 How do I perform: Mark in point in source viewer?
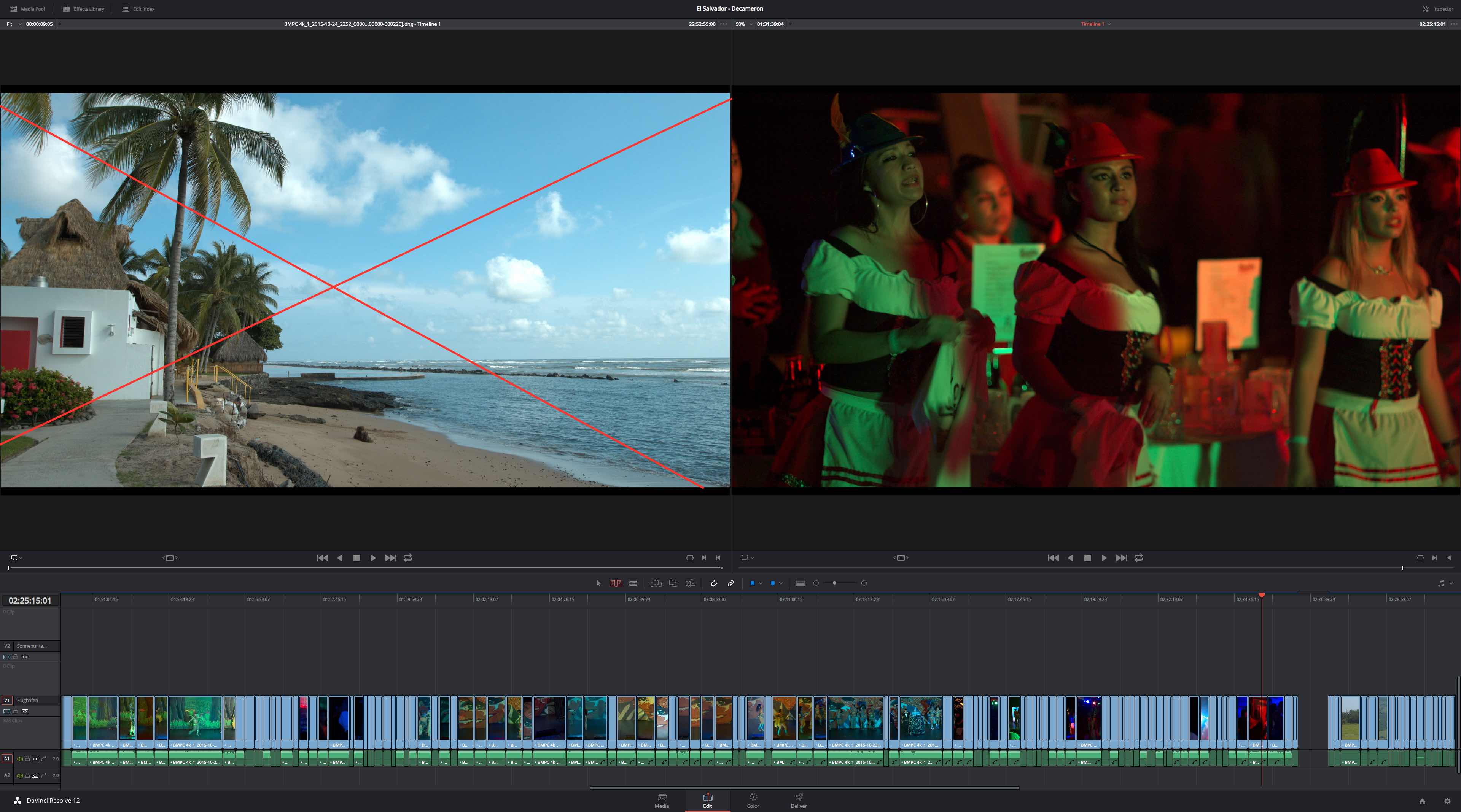[x=704, y=558]
